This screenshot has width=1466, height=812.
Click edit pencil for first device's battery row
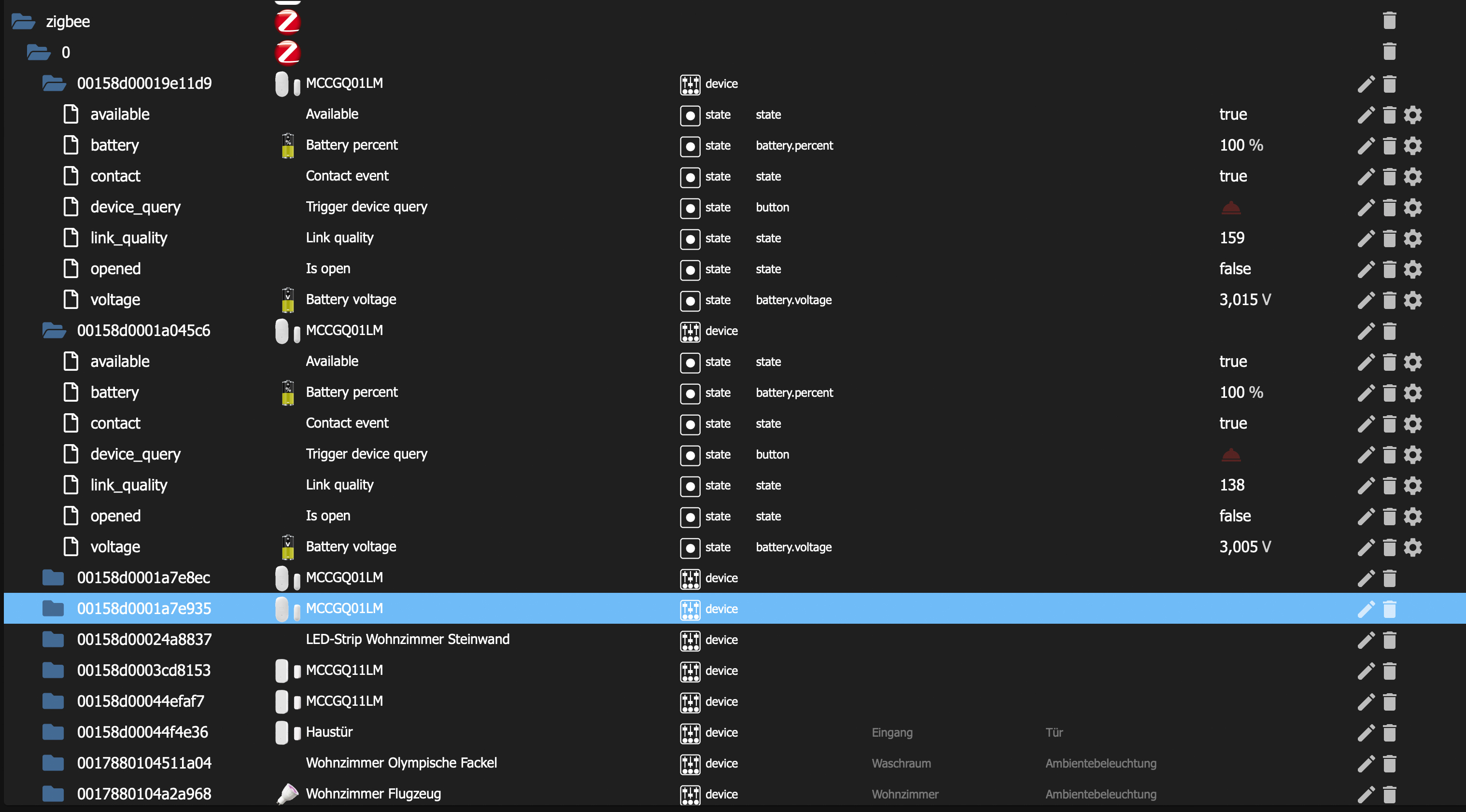pyautogui.click(x=1365, y=146)
